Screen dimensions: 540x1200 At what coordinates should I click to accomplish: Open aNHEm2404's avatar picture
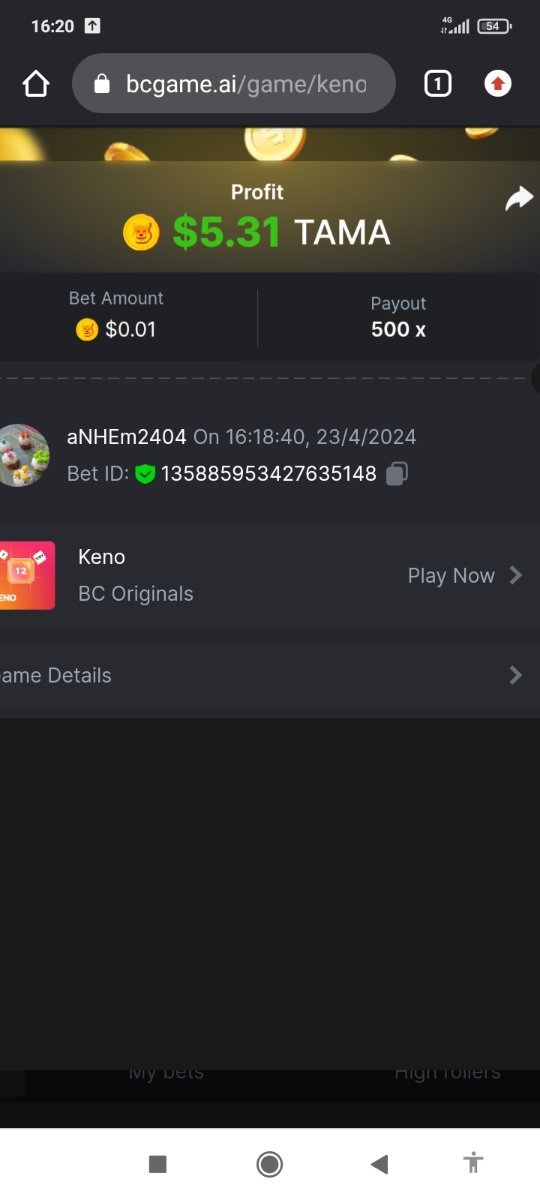24,455
